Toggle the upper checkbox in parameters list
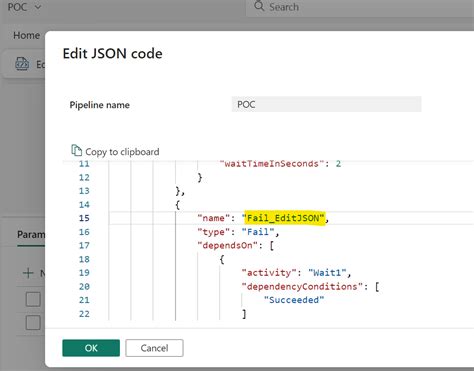Screen dimensions: 474x371 pos(33,299)
